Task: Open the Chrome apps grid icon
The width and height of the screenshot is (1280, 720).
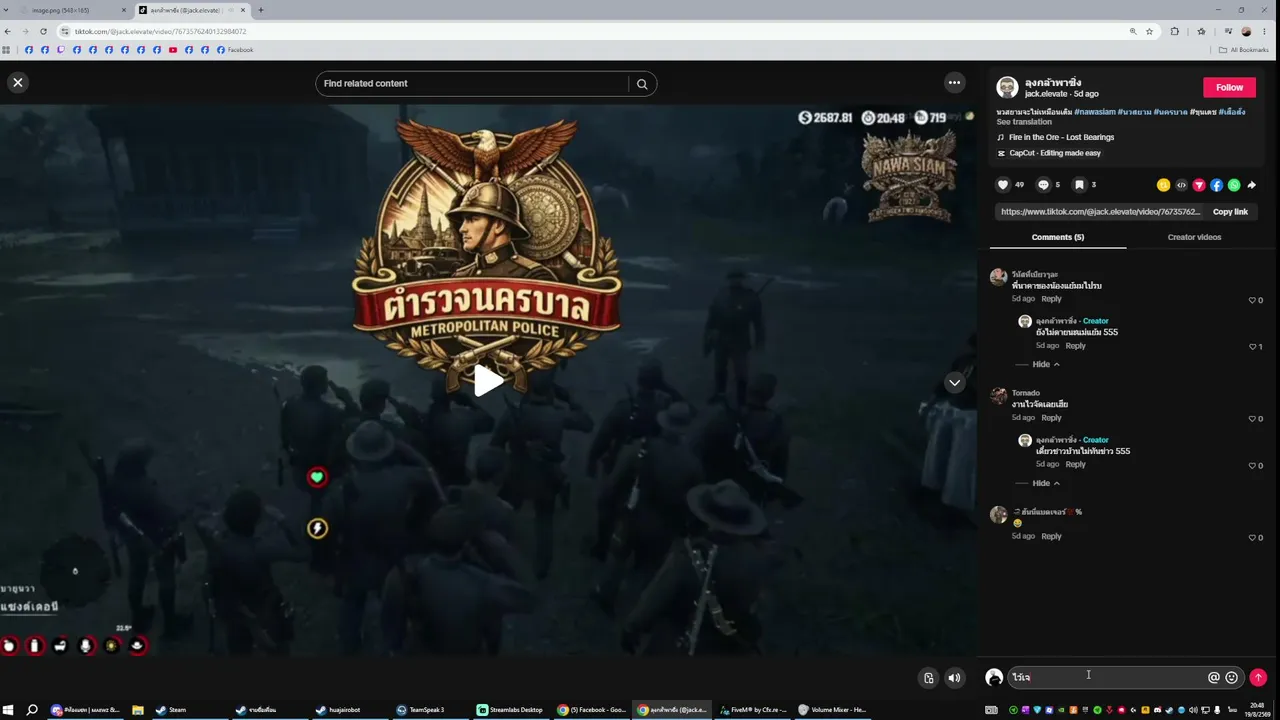Action: coord(7,50)
